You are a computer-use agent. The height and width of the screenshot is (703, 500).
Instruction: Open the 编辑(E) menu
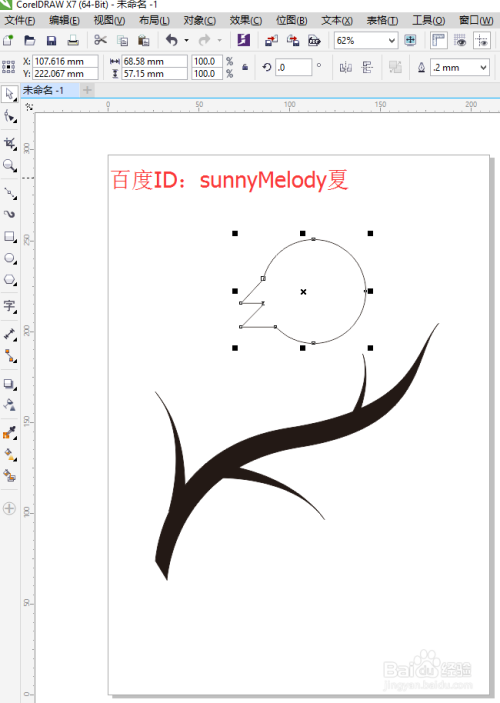coord(64,21)
